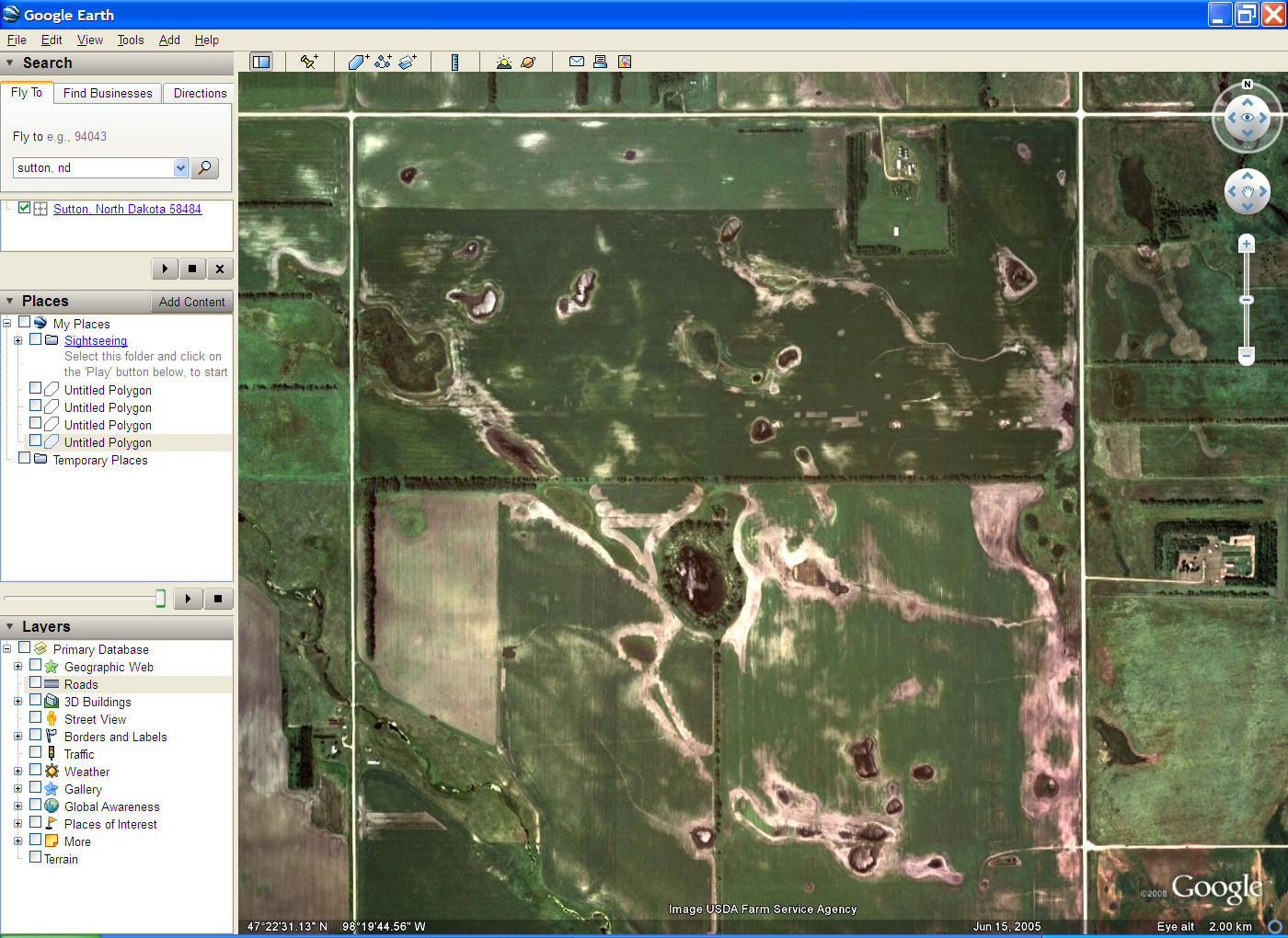Open the File menu

point(17,40)
